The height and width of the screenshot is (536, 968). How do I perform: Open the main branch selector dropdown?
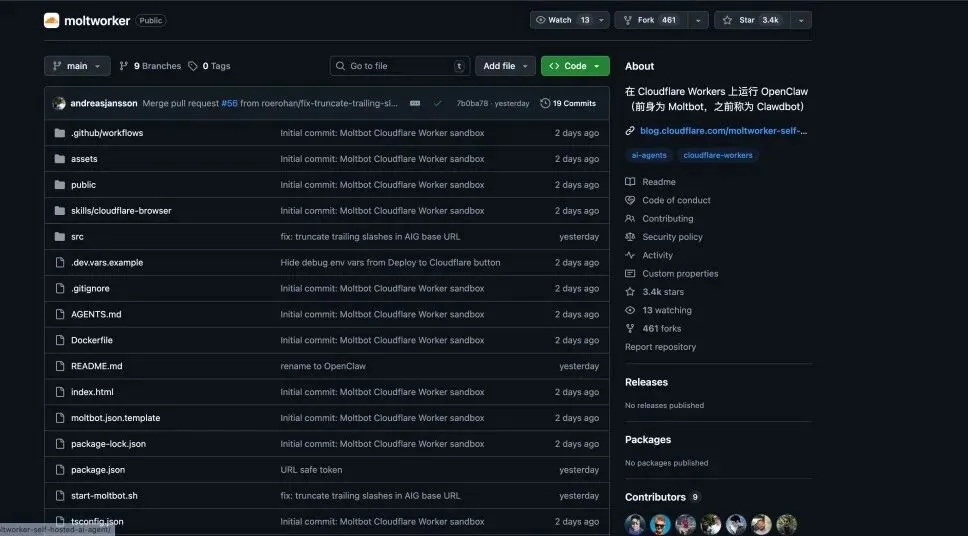[x=77, y=66]
